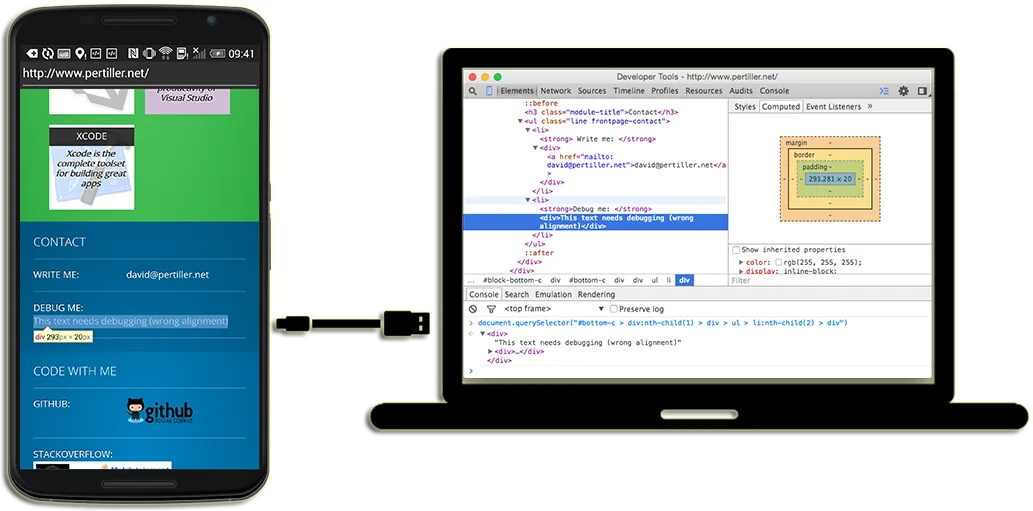
Task: Tap the XCODE card thumbnail on phone
Action: pos(92,167)
